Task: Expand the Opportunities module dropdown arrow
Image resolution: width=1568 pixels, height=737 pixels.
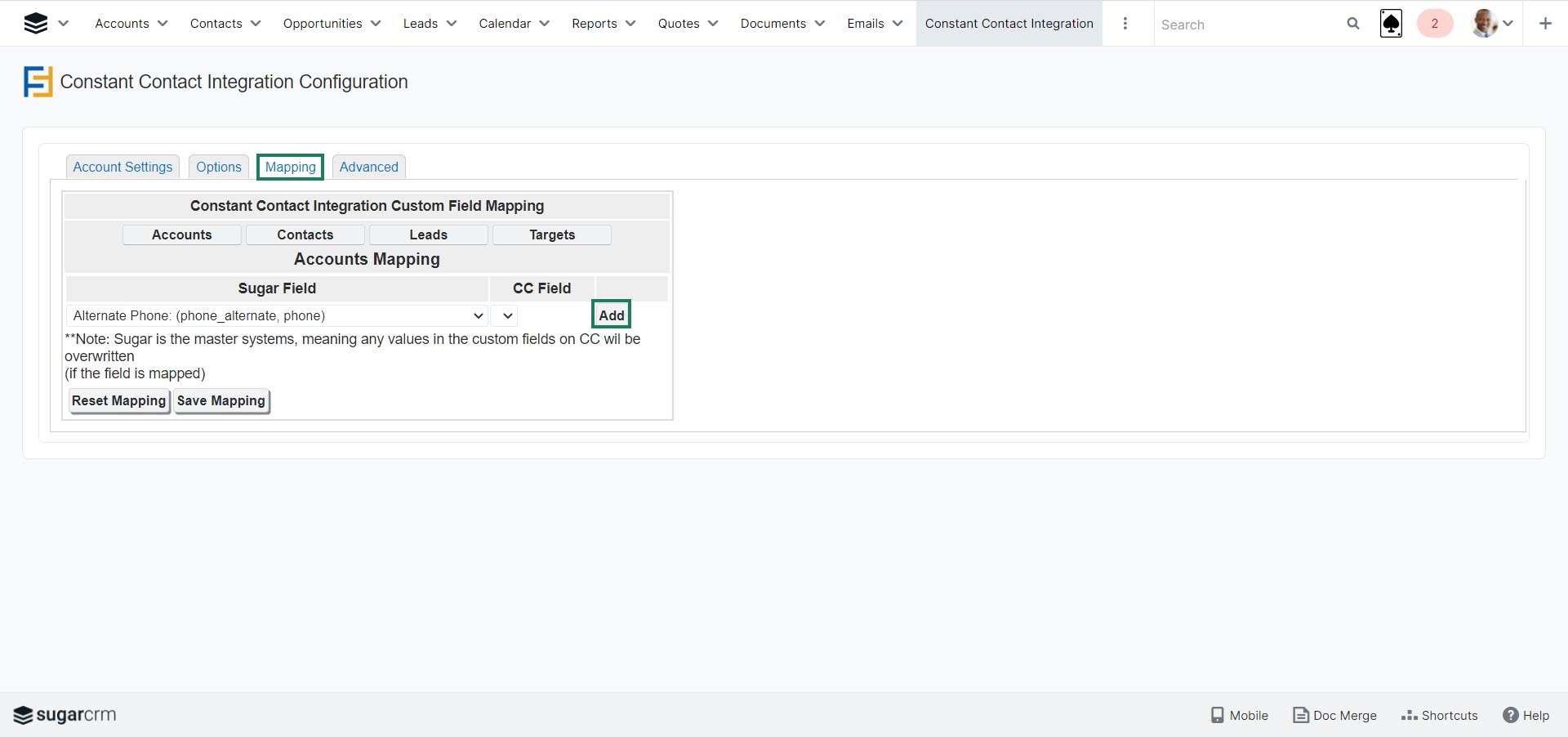Action: 376,24
